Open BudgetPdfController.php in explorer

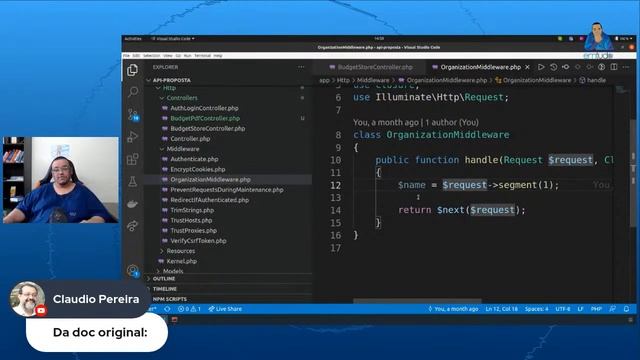tap(205, 118)
